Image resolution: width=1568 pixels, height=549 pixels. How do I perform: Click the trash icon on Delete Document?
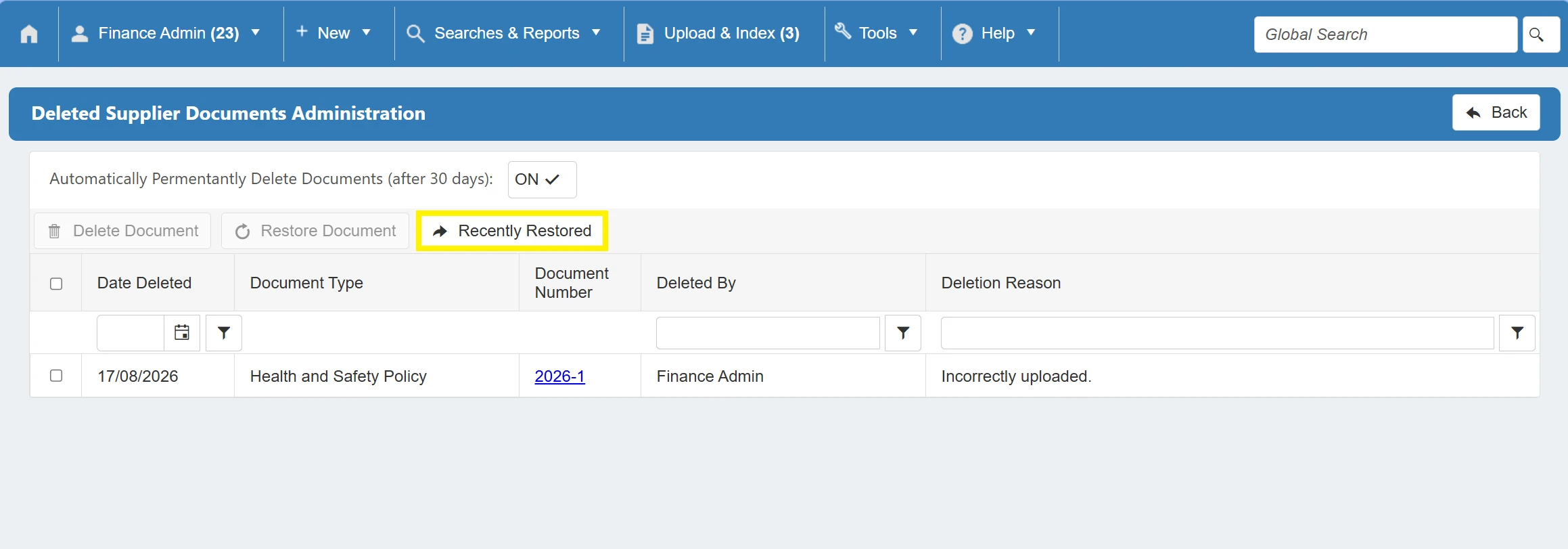(x=55, y=232)
